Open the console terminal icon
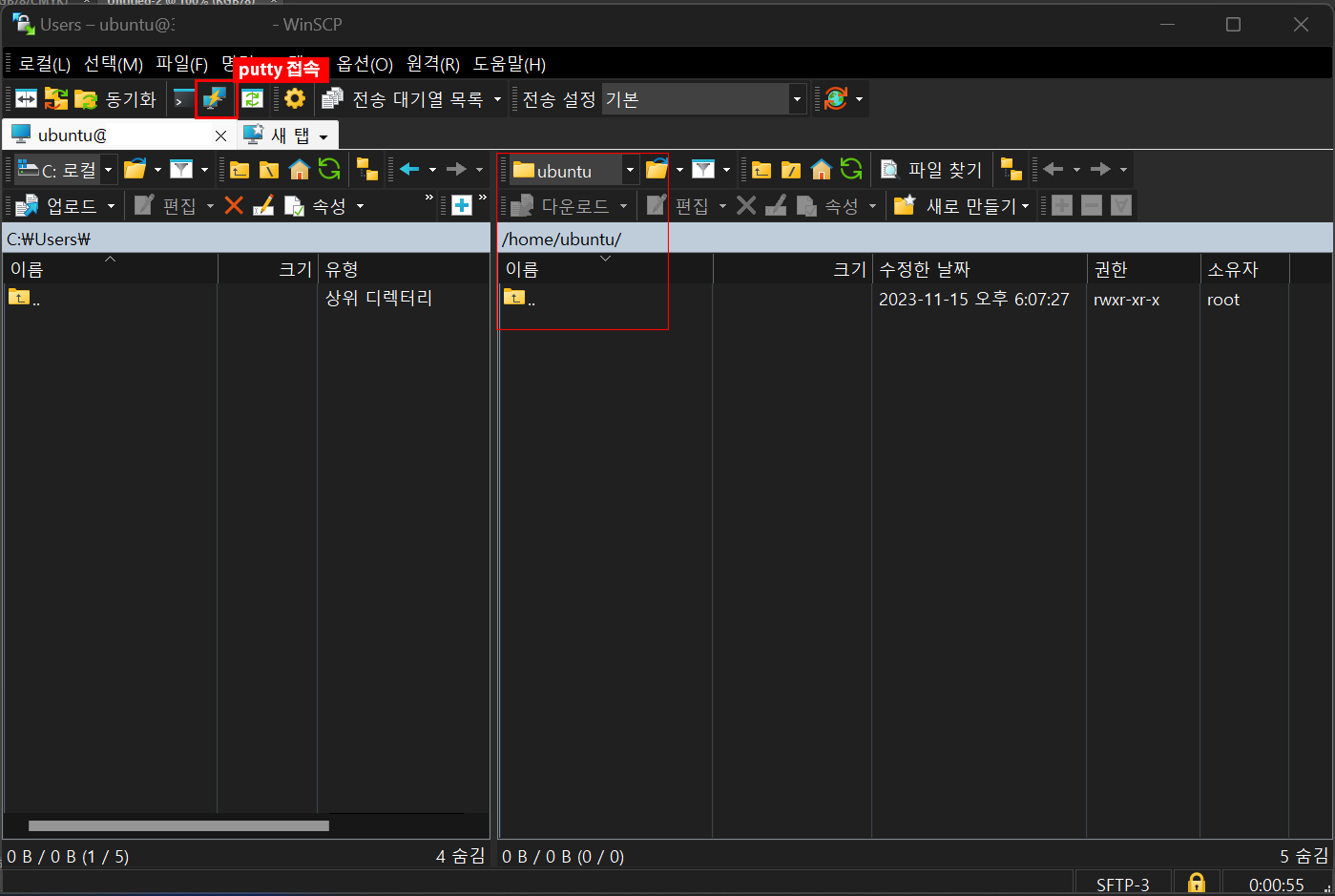 (182, 98)
